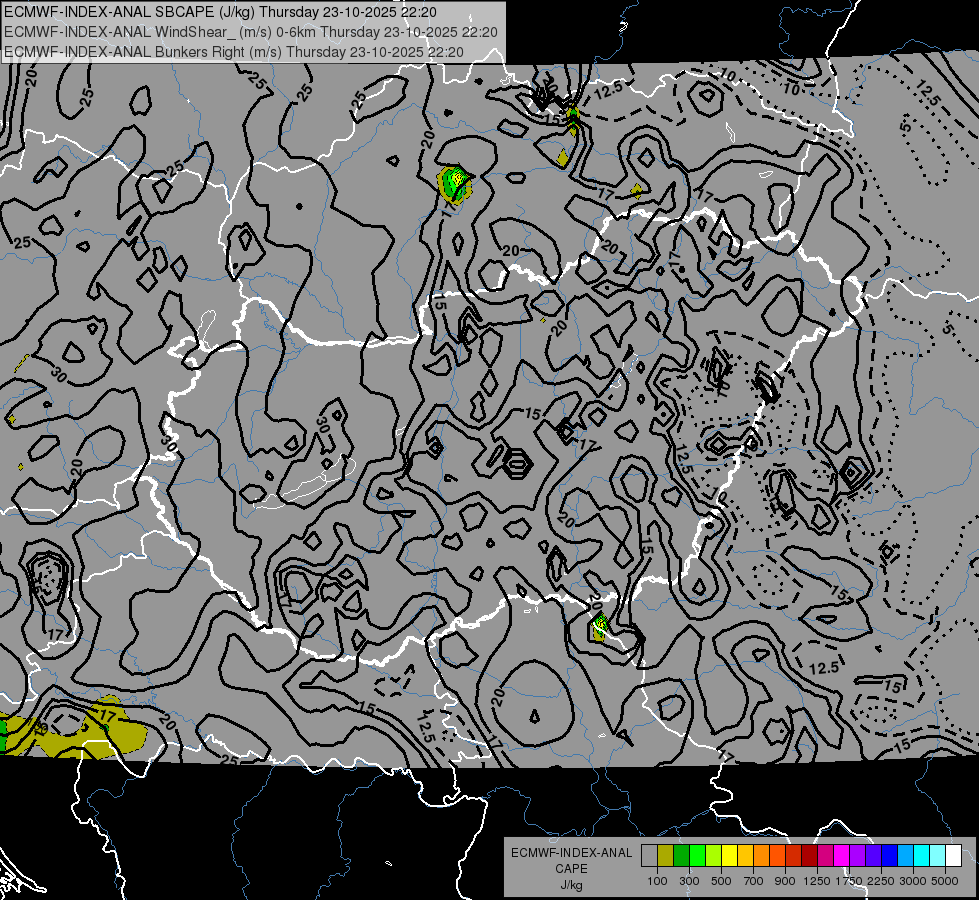Click the 5000 legend value label
979x900 pixels.
(945, 881)
